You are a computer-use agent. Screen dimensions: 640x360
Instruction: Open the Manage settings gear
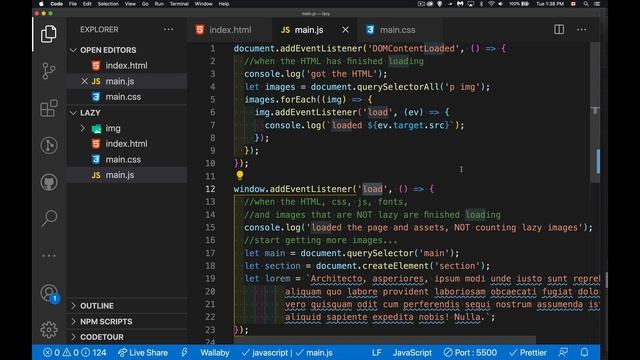click(49, 330)
